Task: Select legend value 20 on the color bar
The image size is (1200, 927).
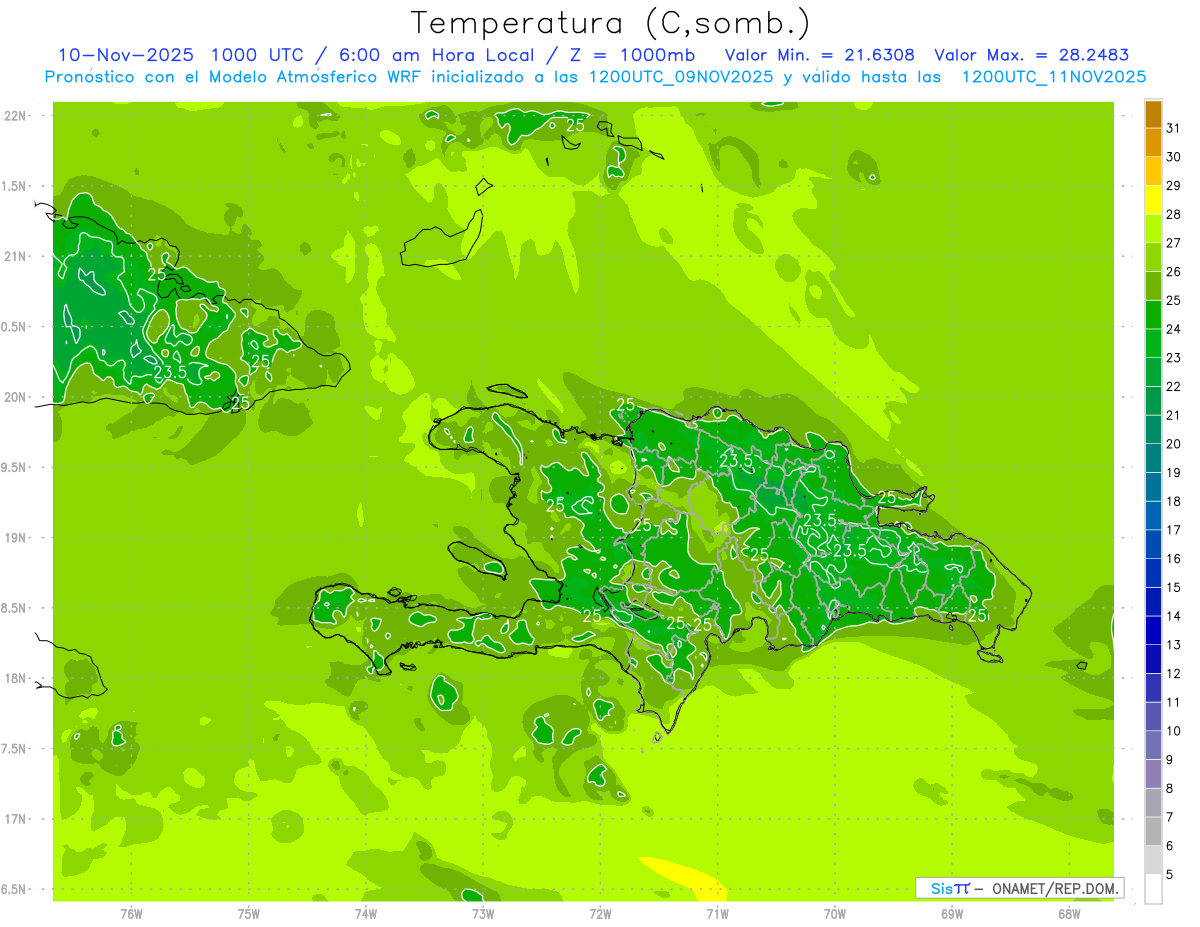Action: [1174, 444]
